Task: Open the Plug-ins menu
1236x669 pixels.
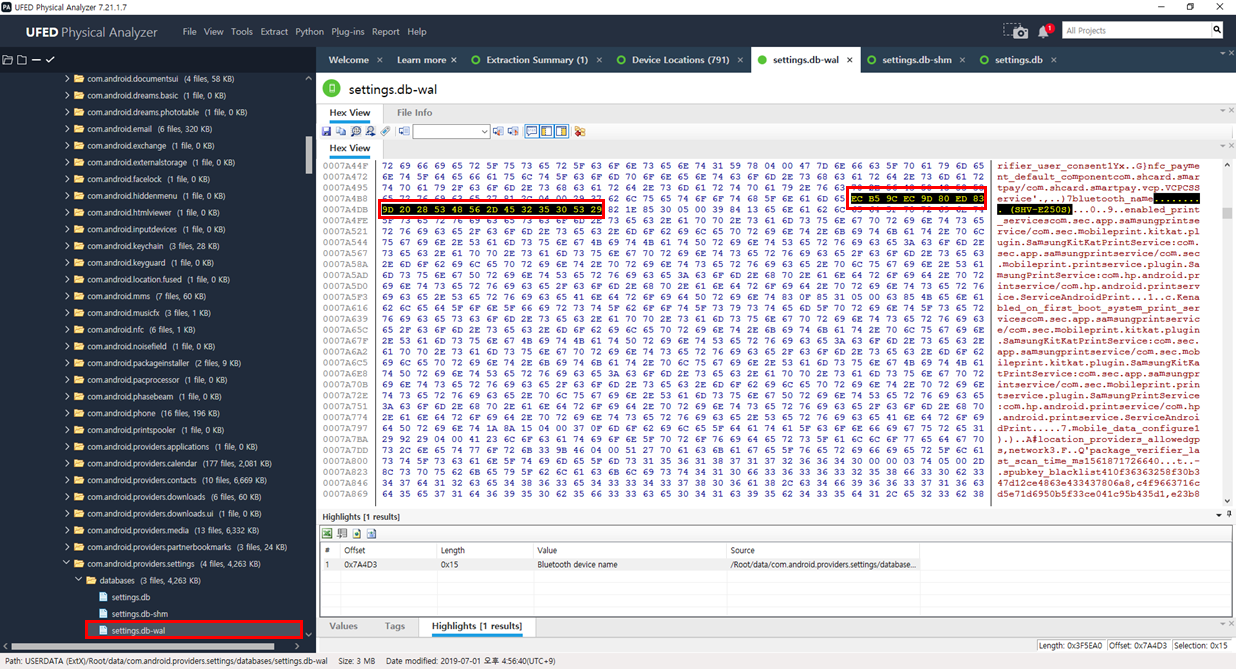Action: [x=348, y=31]
